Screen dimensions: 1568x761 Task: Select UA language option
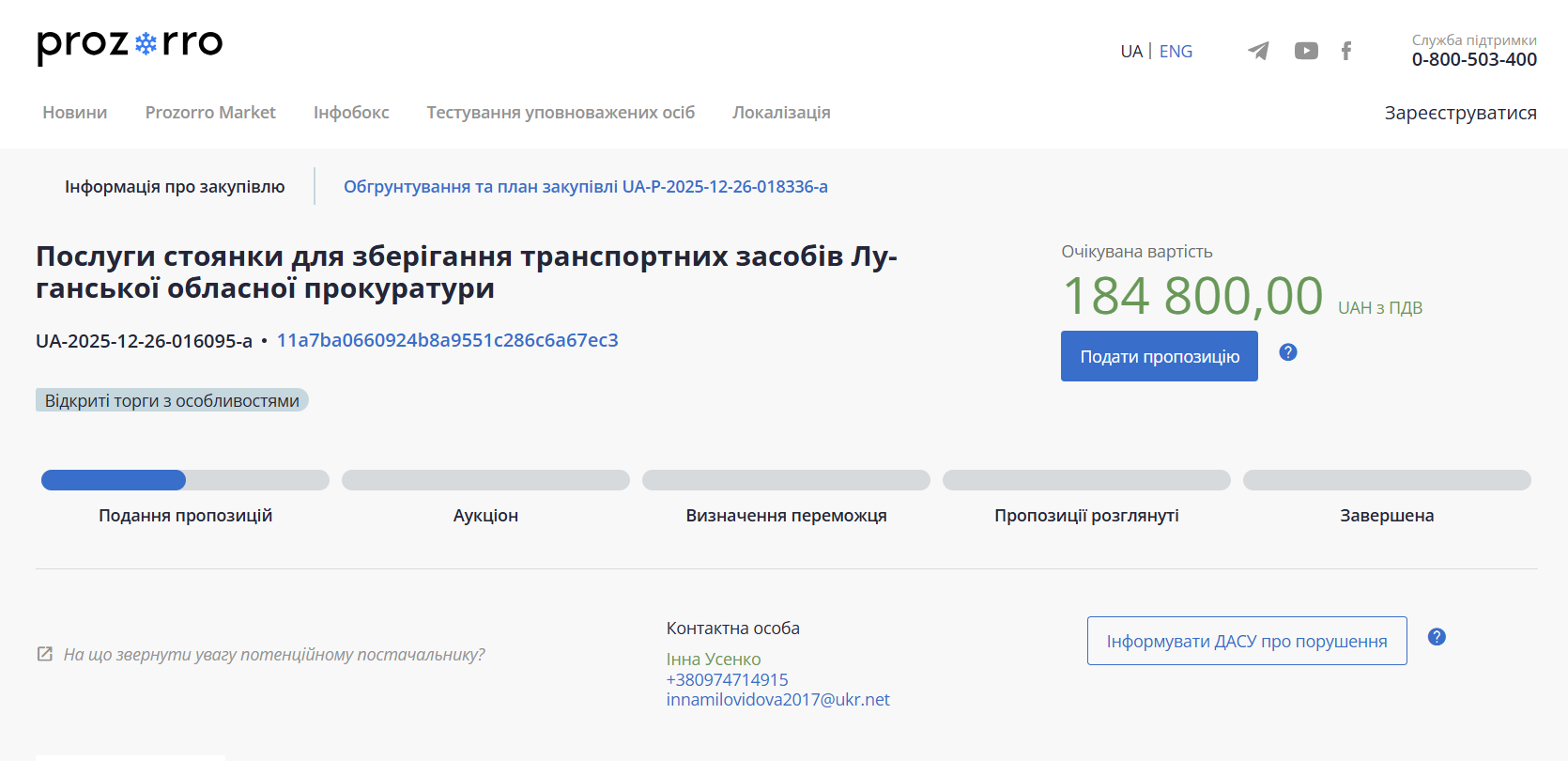pyautogui.click(x=1130, y=52)
